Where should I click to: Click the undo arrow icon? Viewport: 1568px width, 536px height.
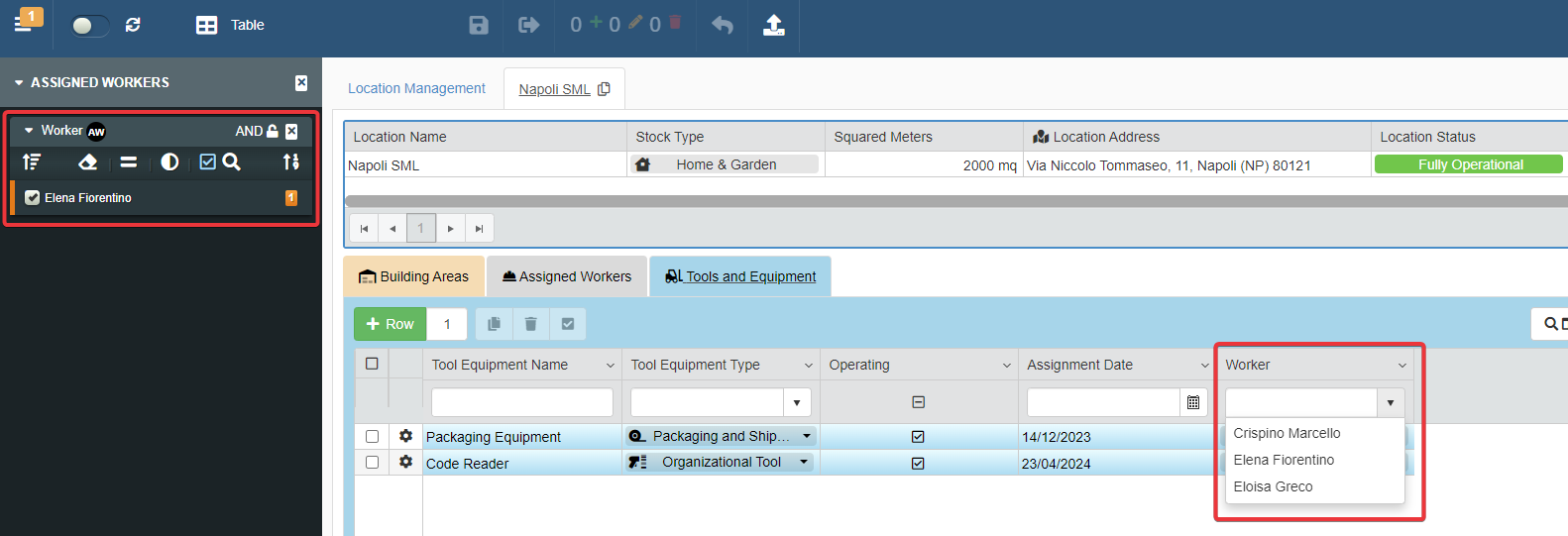[x=723, y=25]
